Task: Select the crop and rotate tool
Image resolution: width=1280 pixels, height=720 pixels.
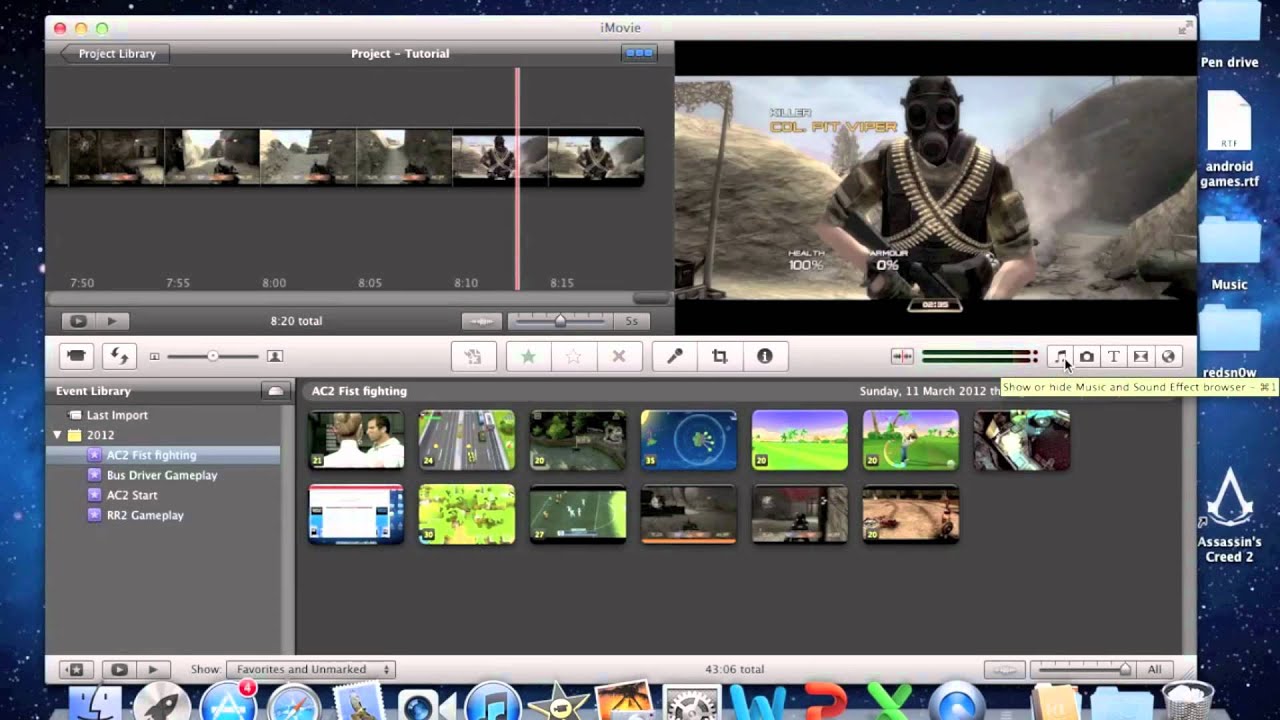Action: (x=719, y=356)
